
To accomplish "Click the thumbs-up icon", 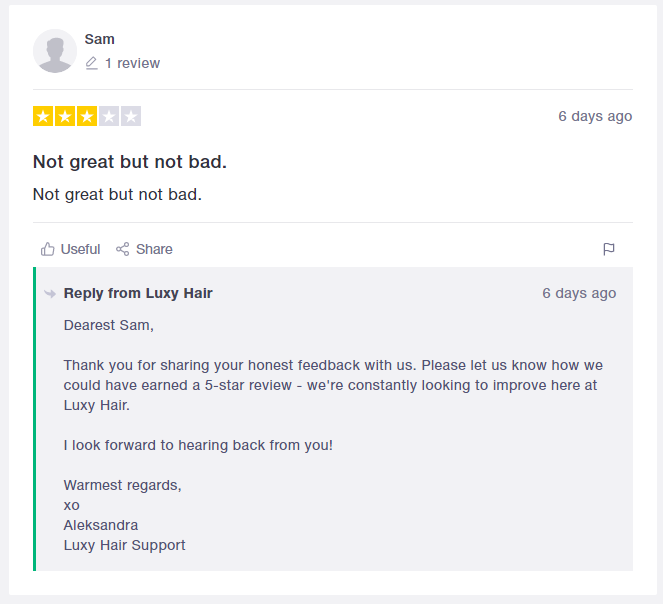I will tap(47, 249).
